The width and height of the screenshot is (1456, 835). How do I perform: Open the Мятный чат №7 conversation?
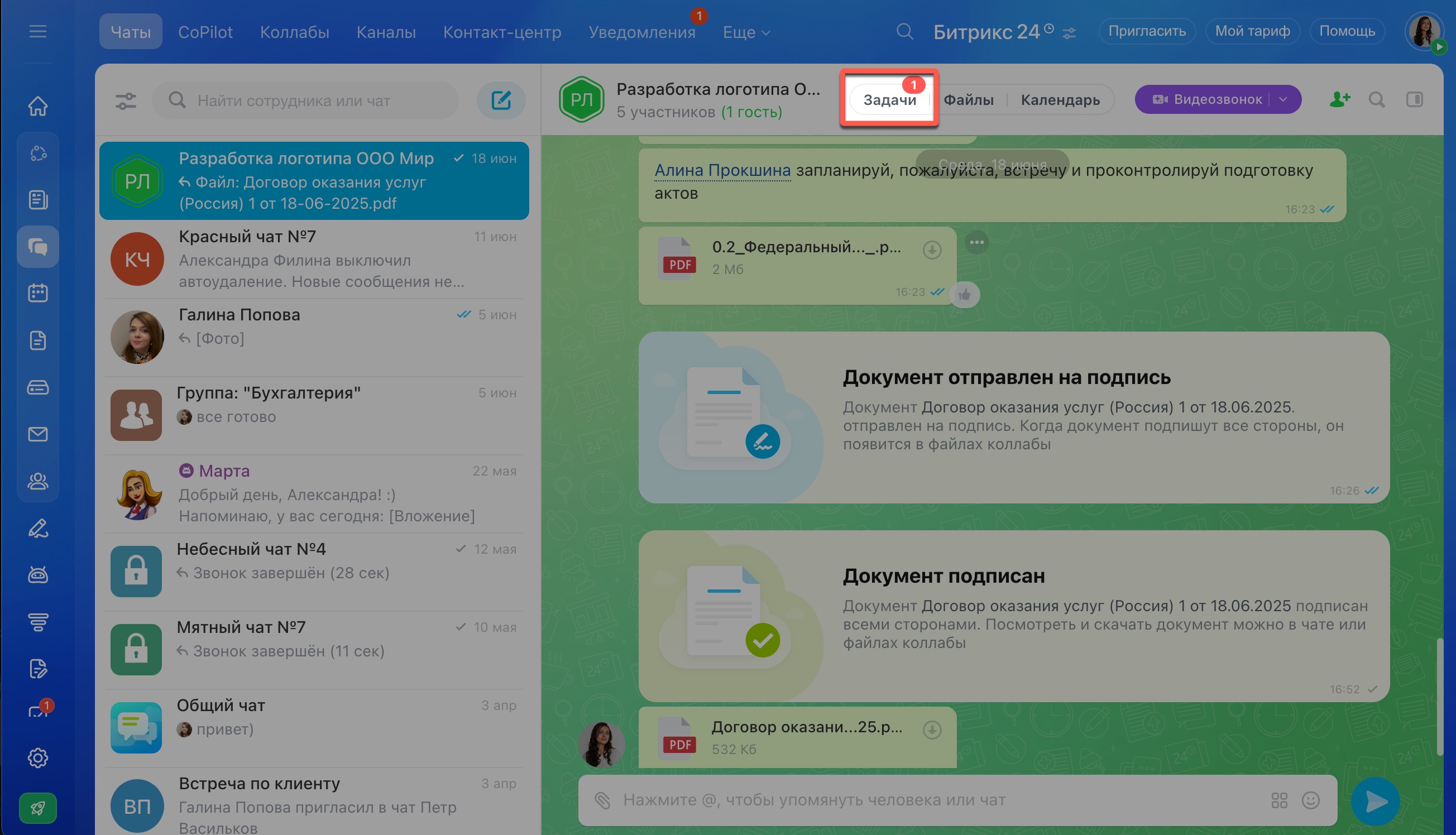[314, 649]
